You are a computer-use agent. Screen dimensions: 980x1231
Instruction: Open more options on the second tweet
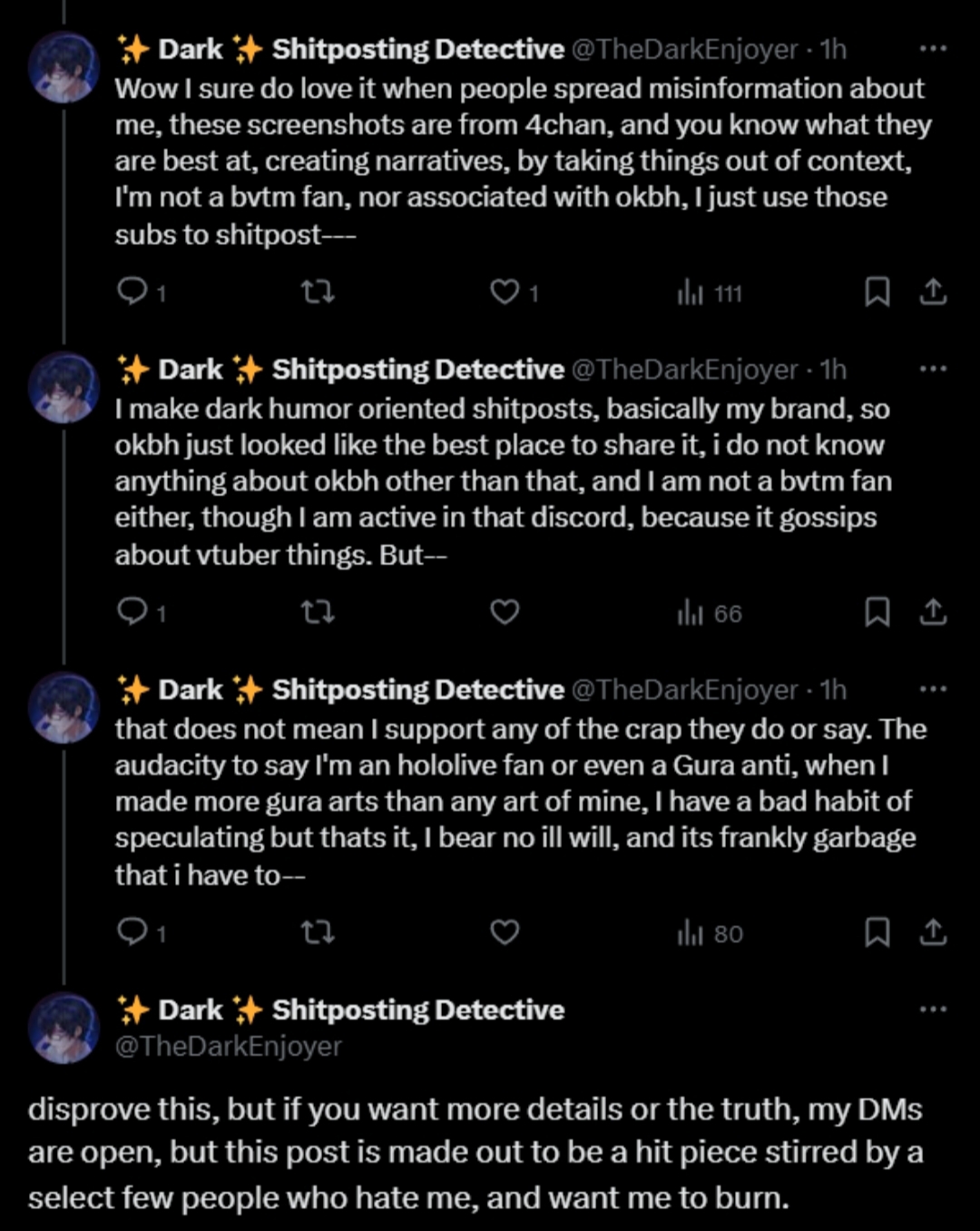pyautogui.click(x=933, y=369)
